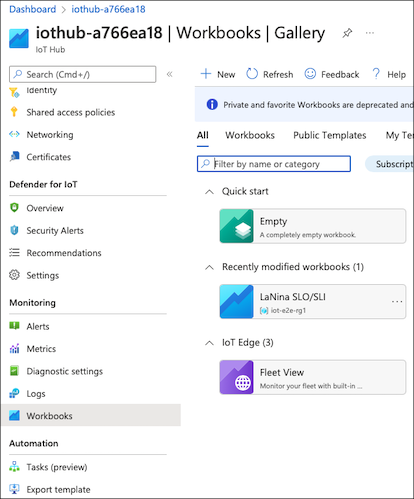This screenshot has width=414, height=499.
Task: Collapse the IoT Edge section
Action: (x=209, y=343)
